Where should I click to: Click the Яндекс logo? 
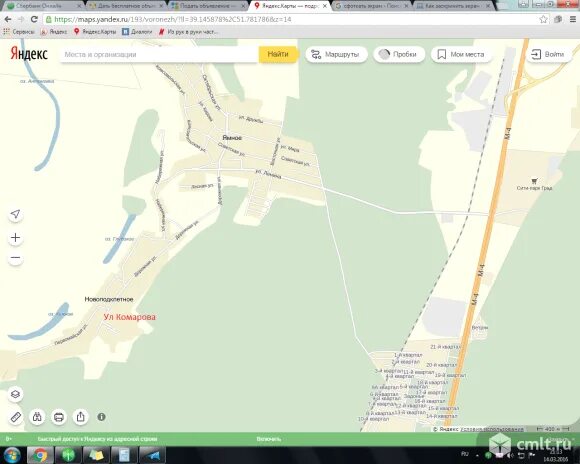click(29, 54)
